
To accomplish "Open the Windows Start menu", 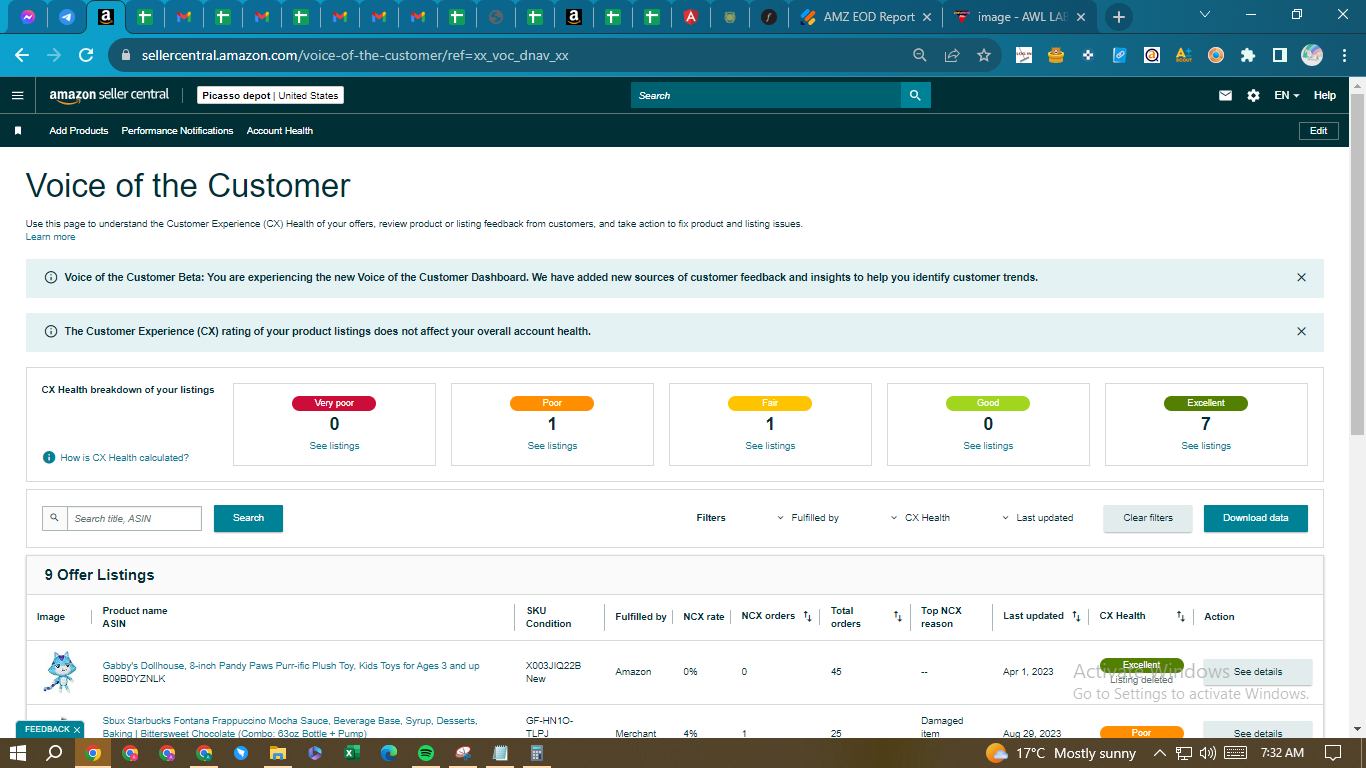I will 18,753.
